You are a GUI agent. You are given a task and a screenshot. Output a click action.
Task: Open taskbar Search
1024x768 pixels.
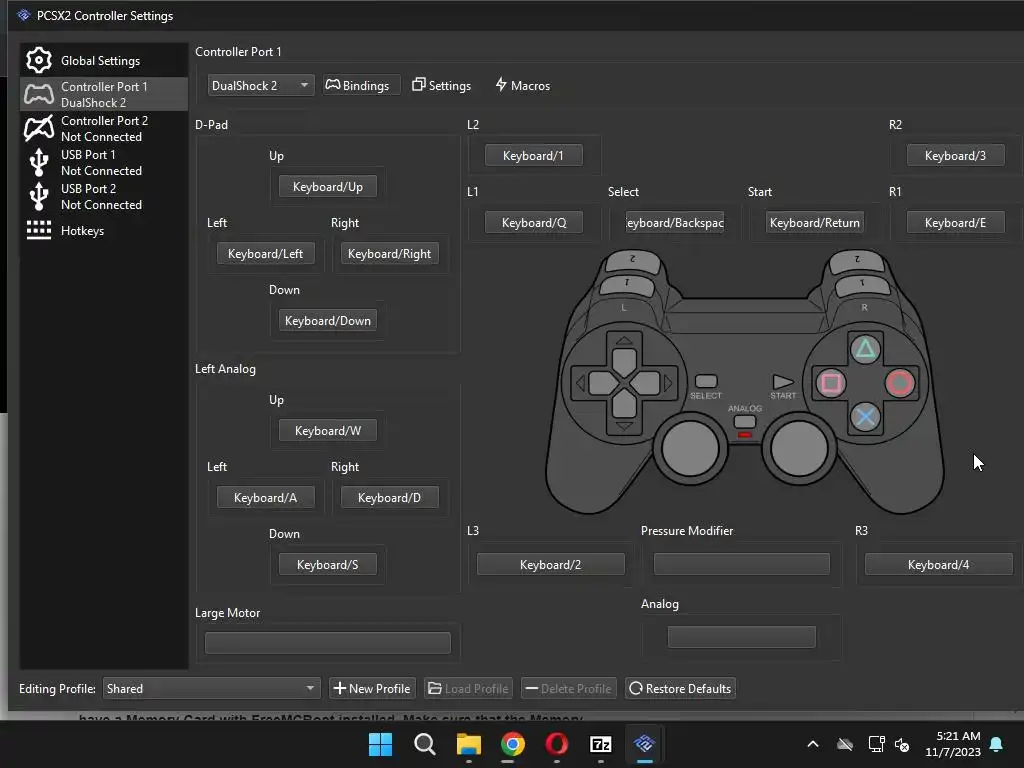[424, 744]
